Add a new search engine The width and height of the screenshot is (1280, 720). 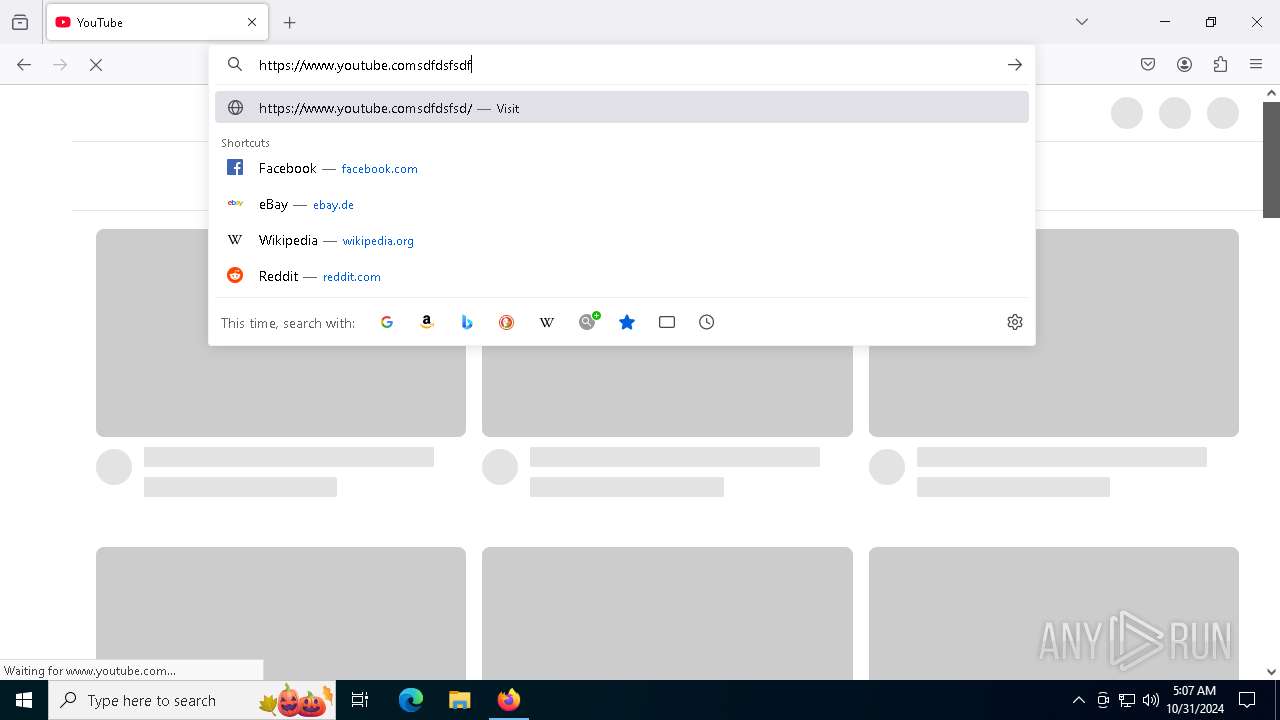click(588, 321)
